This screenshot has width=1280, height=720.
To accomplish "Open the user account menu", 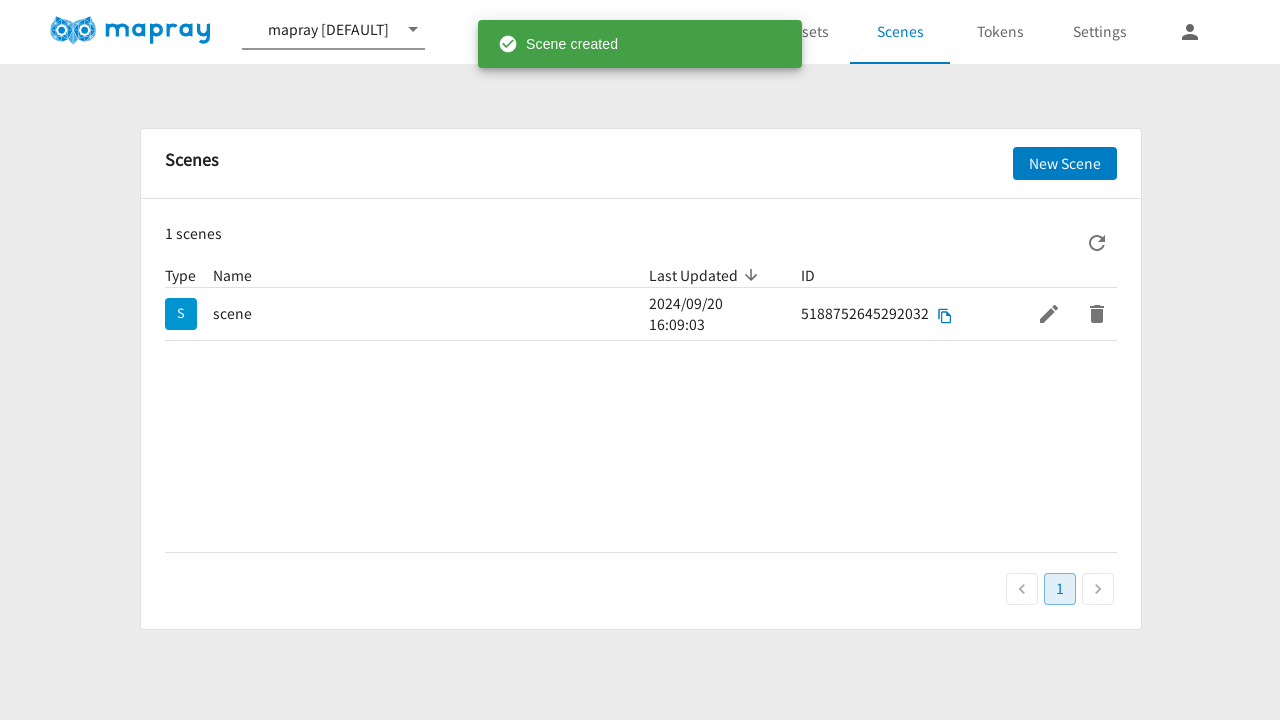I will pyautogui.click(x=1189, y=32).
